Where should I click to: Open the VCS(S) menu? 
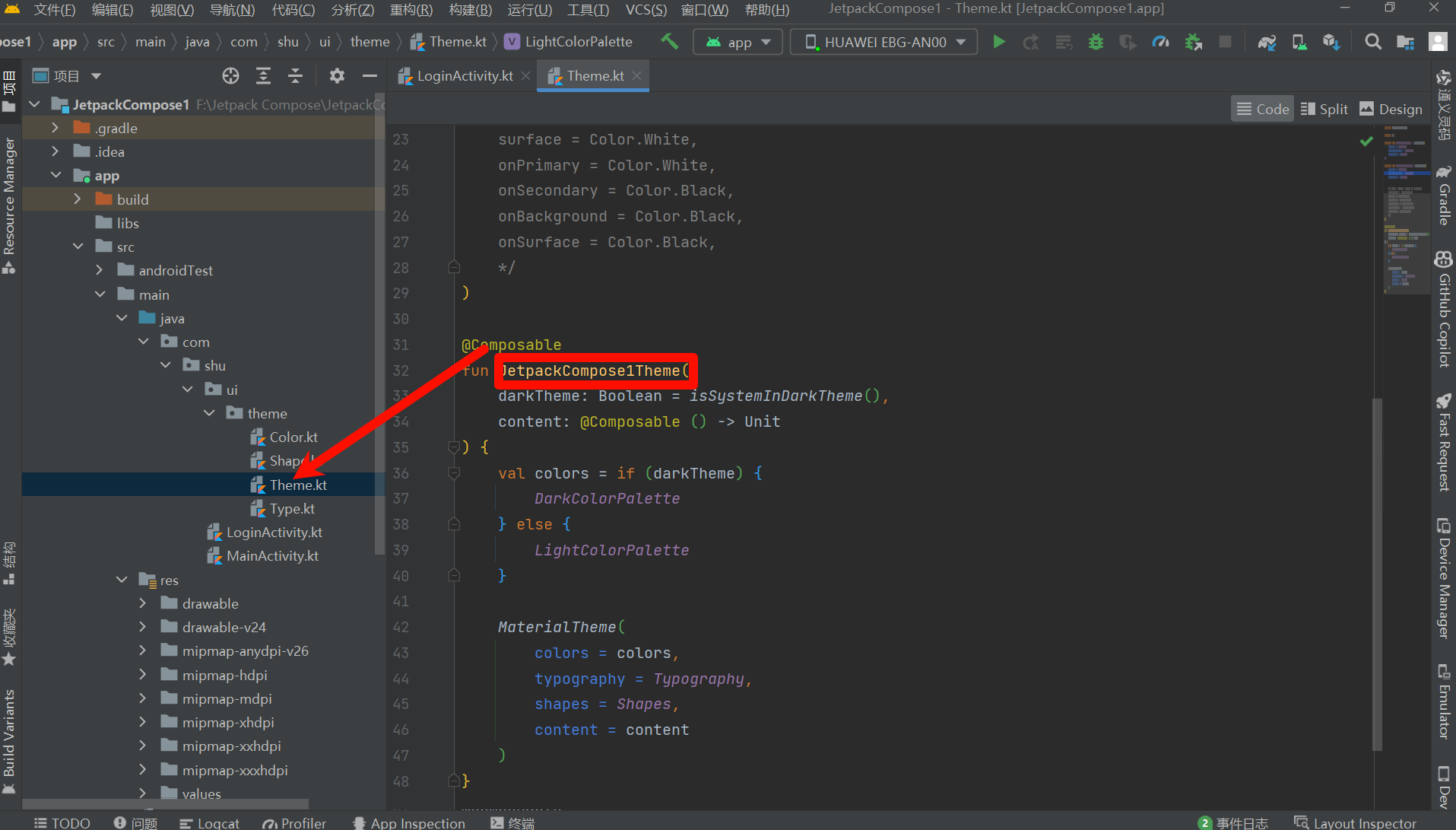click(x=646, y=9)
